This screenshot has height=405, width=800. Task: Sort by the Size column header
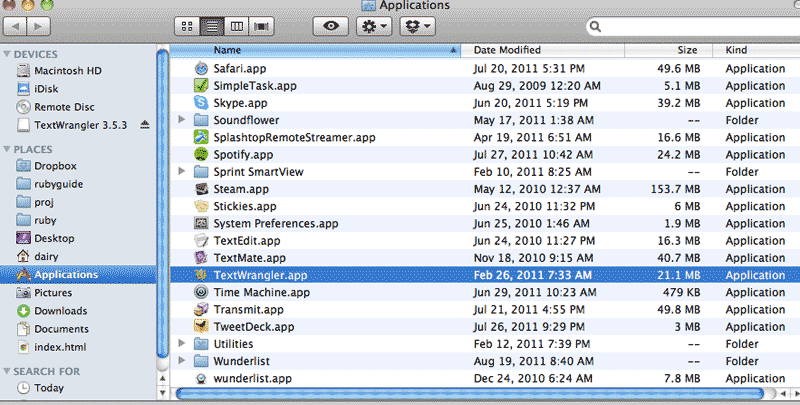coord(668,50)
